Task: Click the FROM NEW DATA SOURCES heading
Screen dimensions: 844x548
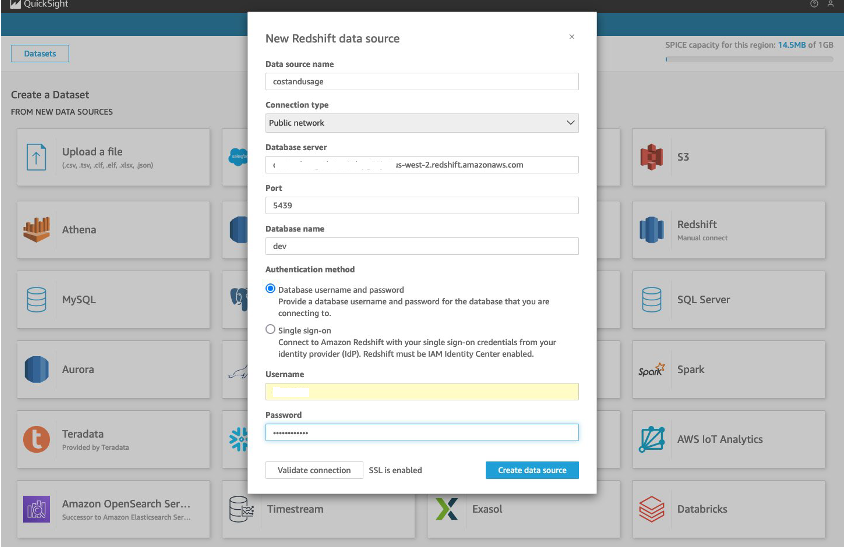Action: pyautogui.click(x=62, y=112)
